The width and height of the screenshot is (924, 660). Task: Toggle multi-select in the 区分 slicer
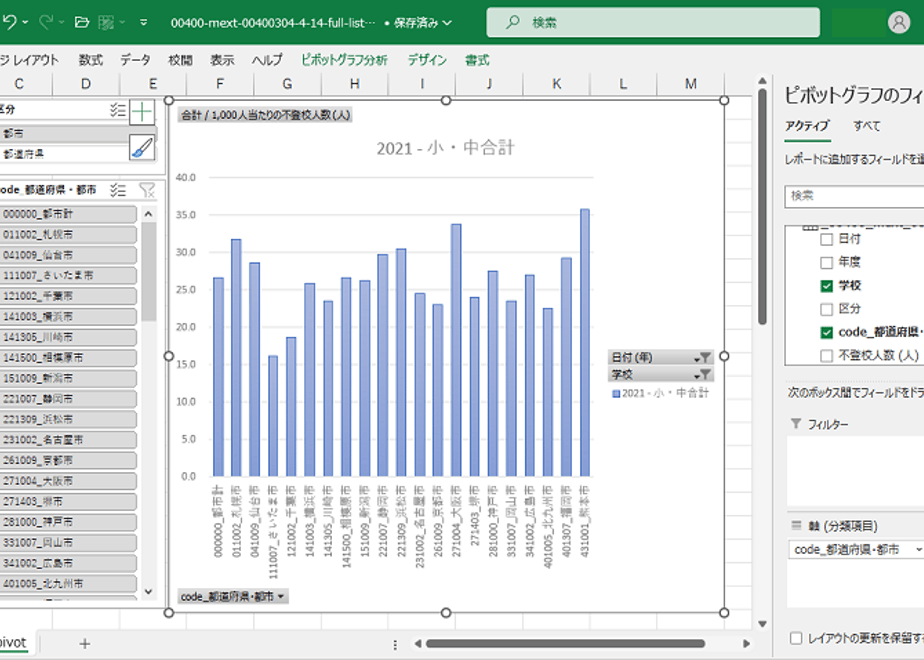[118, 110]
